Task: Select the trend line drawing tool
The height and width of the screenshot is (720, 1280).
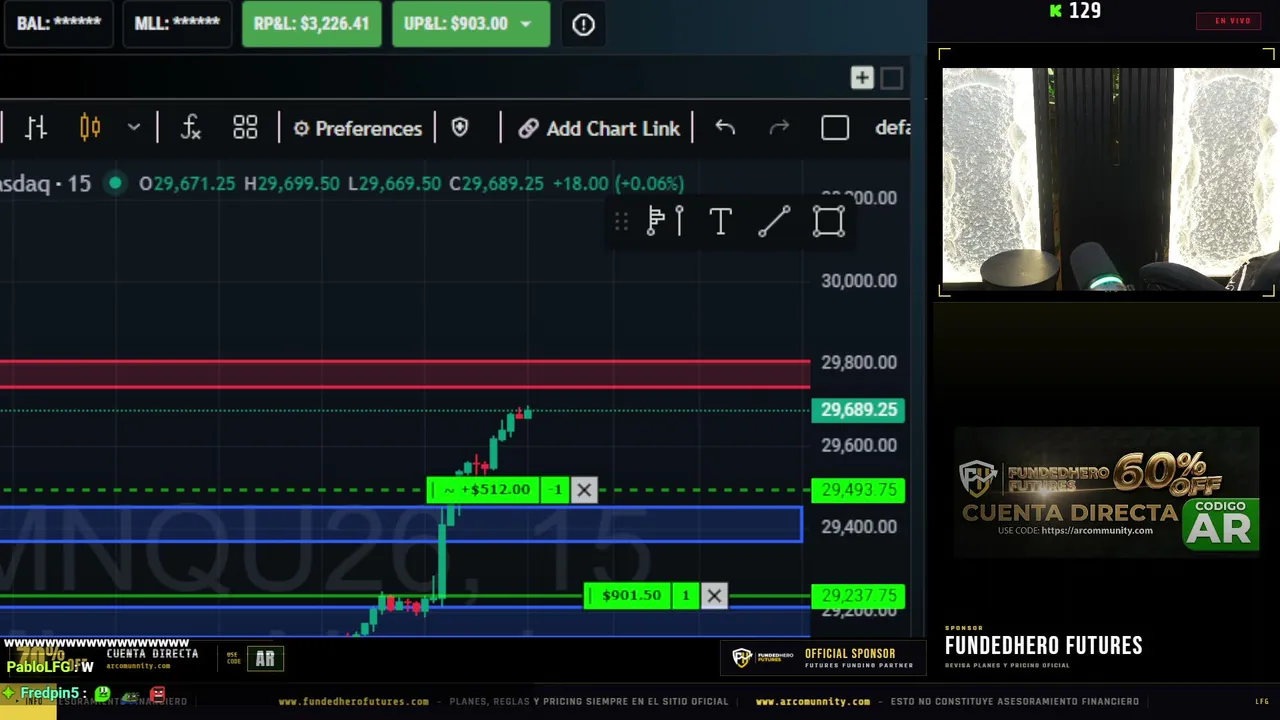Action: tap(774, 221)
